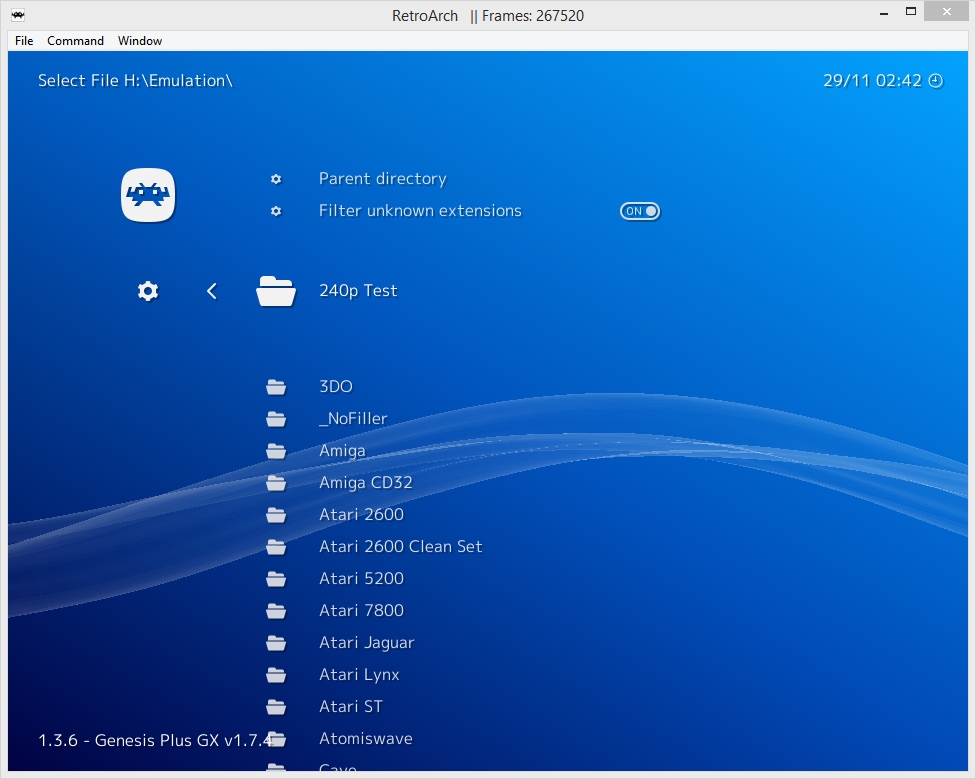Open the Window menu
Viewport: 976px width, 779px height.
140,40
